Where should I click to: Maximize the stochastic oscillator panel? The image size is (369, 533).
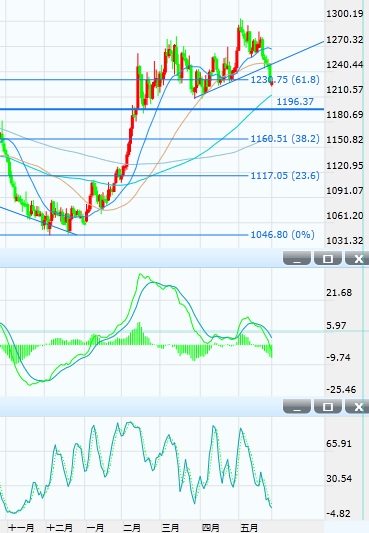pos(328,407)
